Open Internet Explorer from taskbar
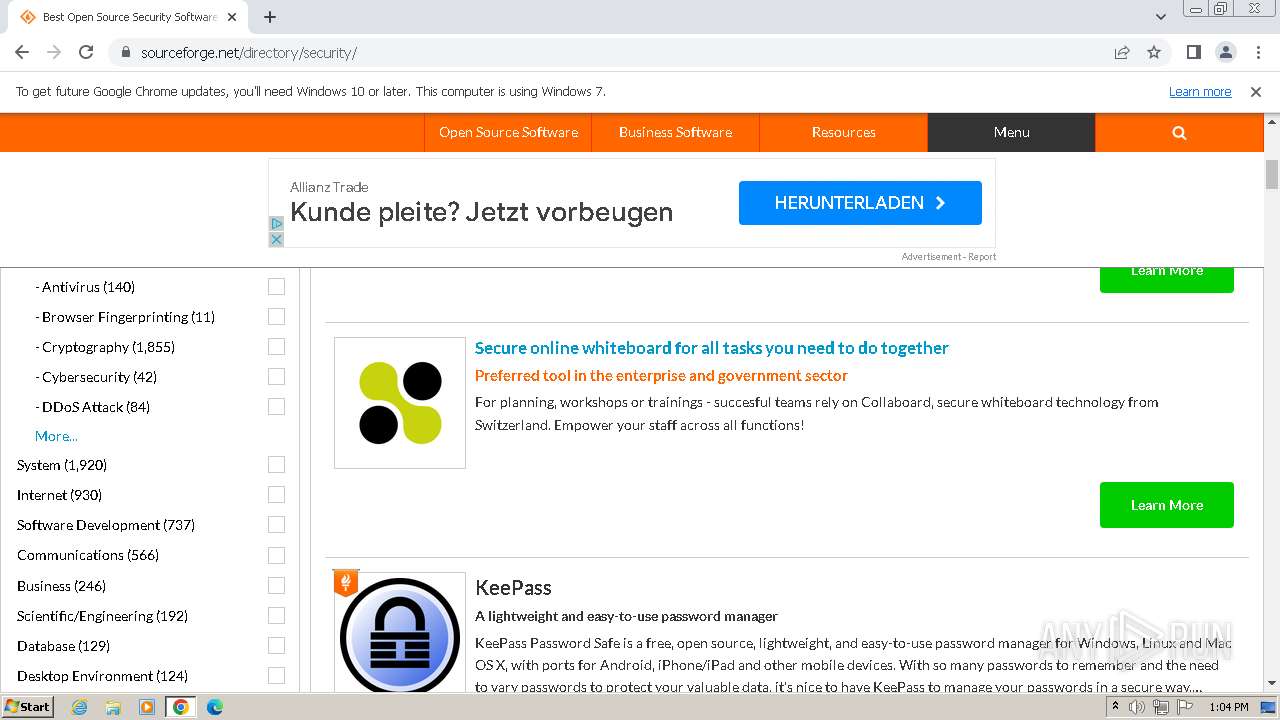 pos(79,706)
